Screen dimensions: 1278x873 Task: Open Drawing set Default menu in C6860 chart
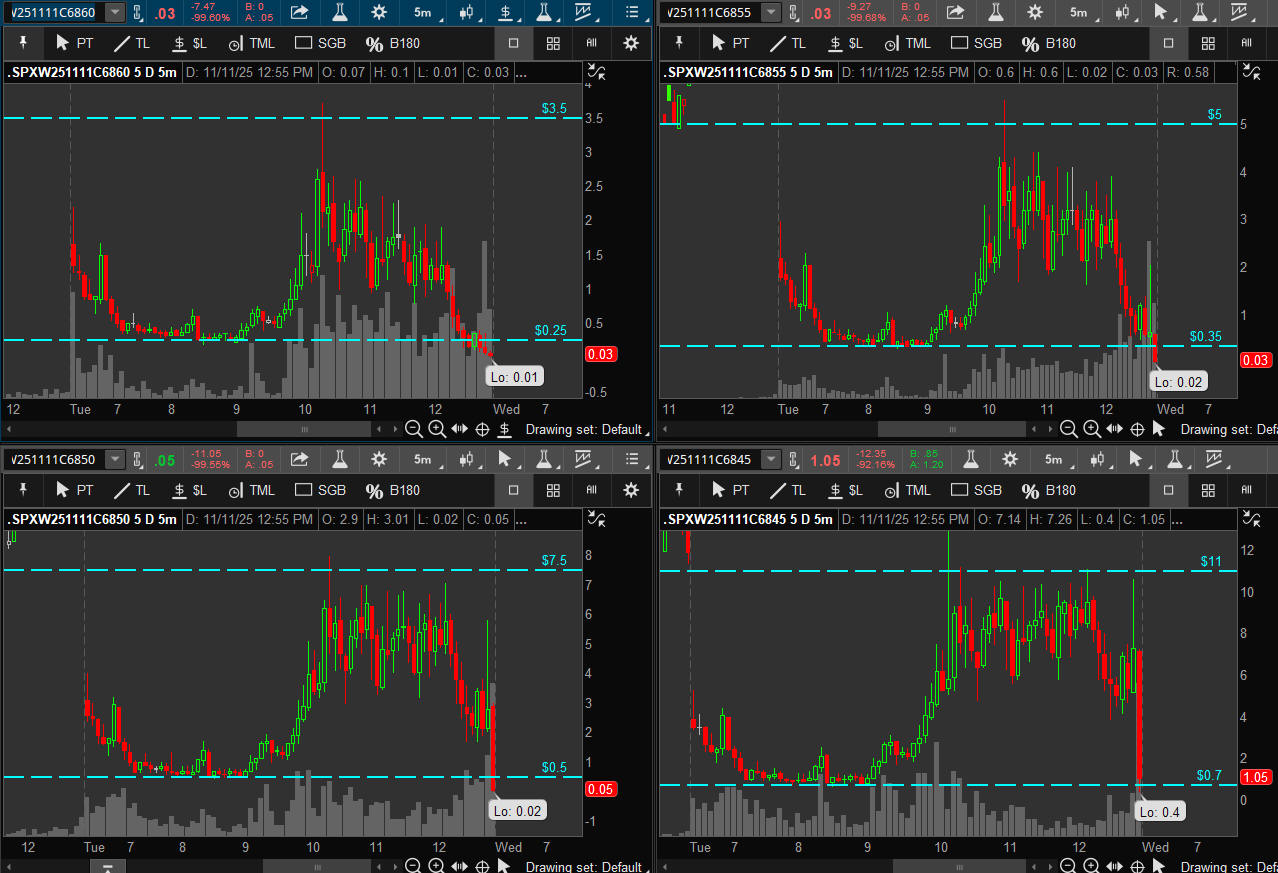click(583, 429)
